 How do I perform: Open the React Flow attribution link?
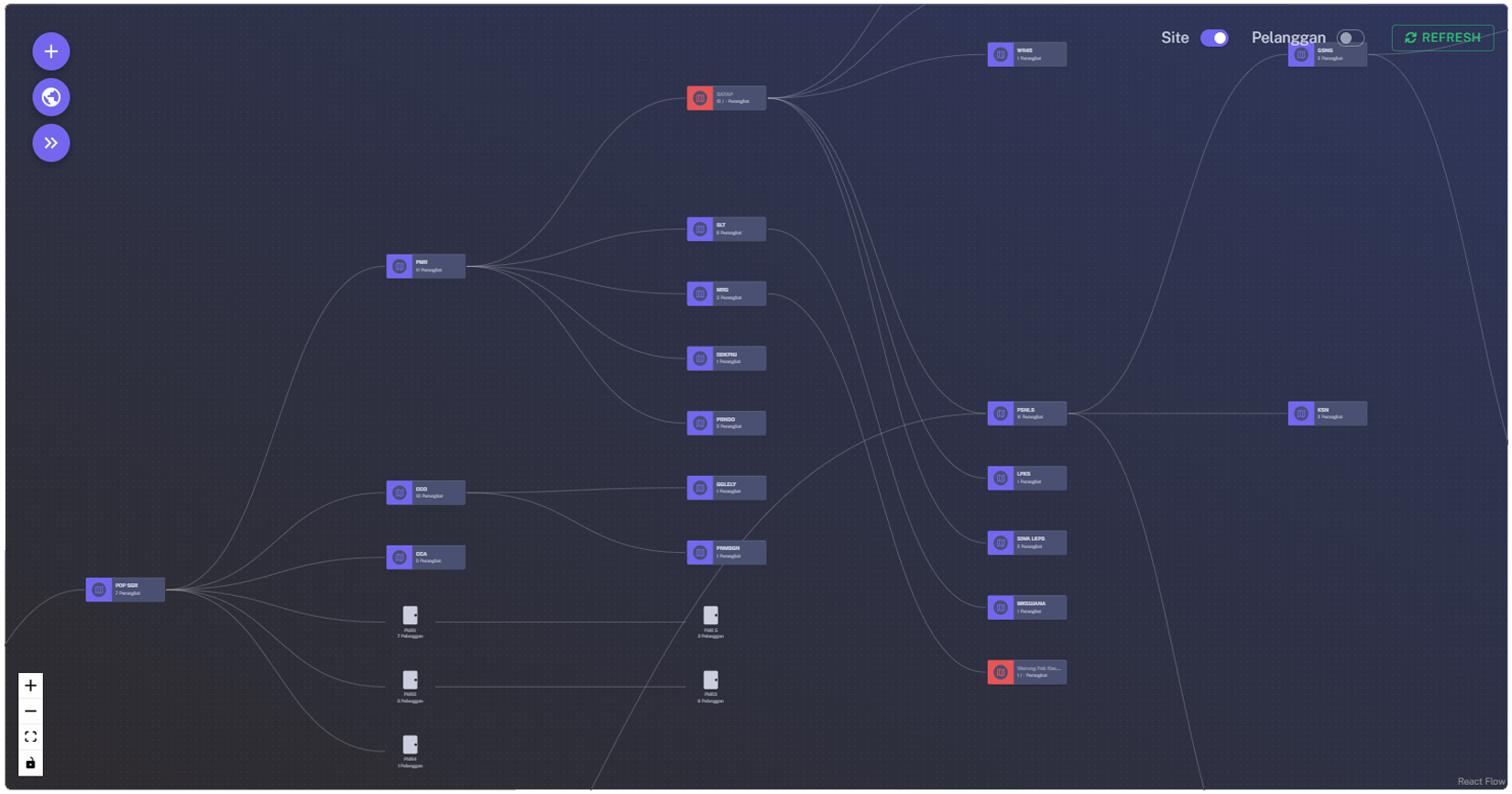coord(1481,781)
